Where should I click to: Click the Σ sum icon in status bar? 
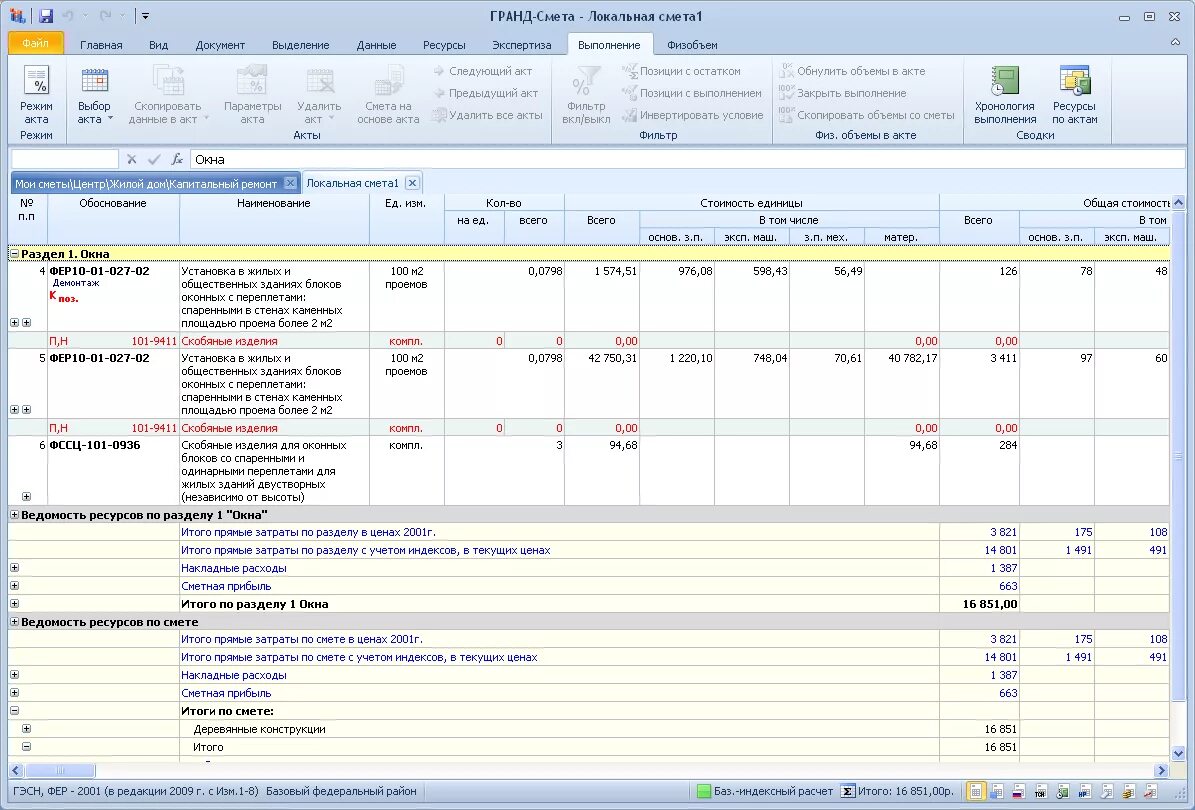tap(847, 791)
